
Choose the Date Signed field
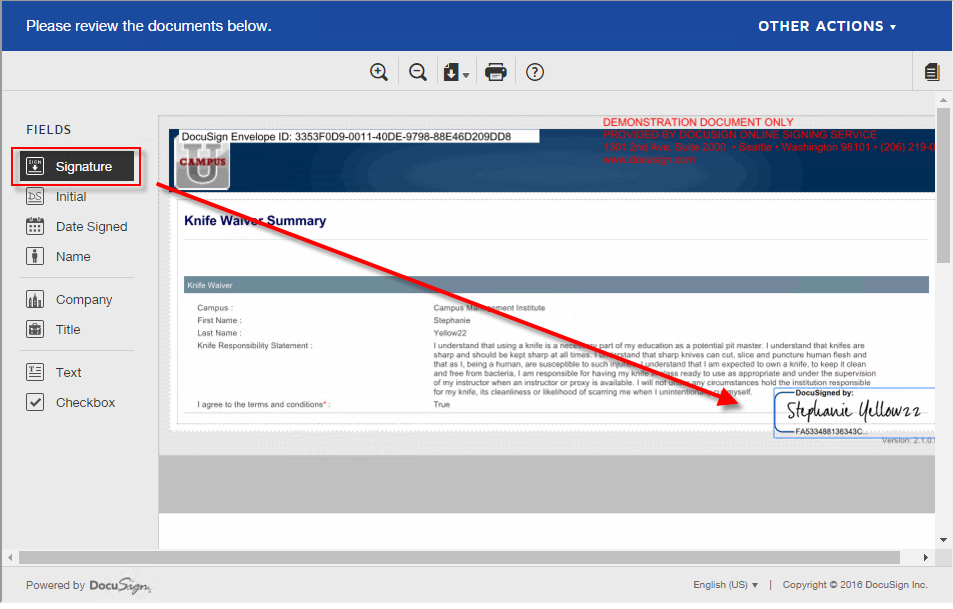tap(91, 226)
